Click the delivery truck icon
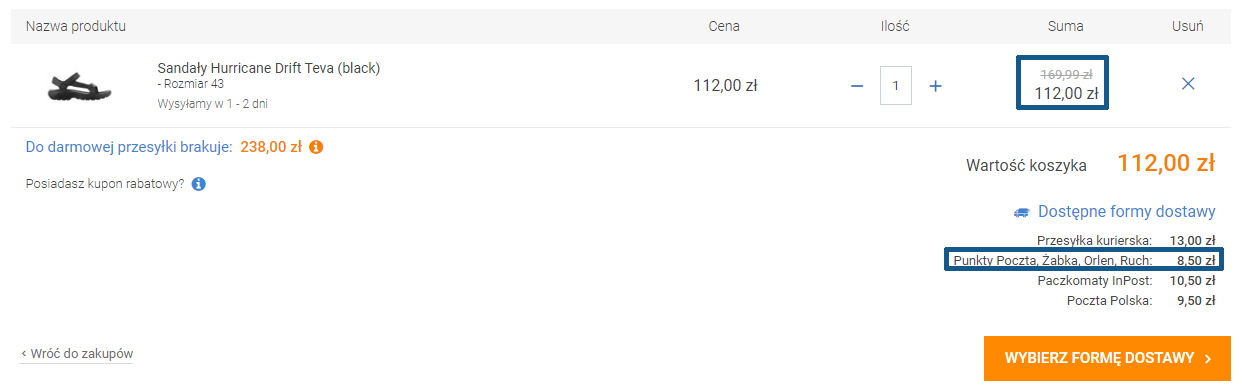The image size is (1242, 388). [1021, 212]
